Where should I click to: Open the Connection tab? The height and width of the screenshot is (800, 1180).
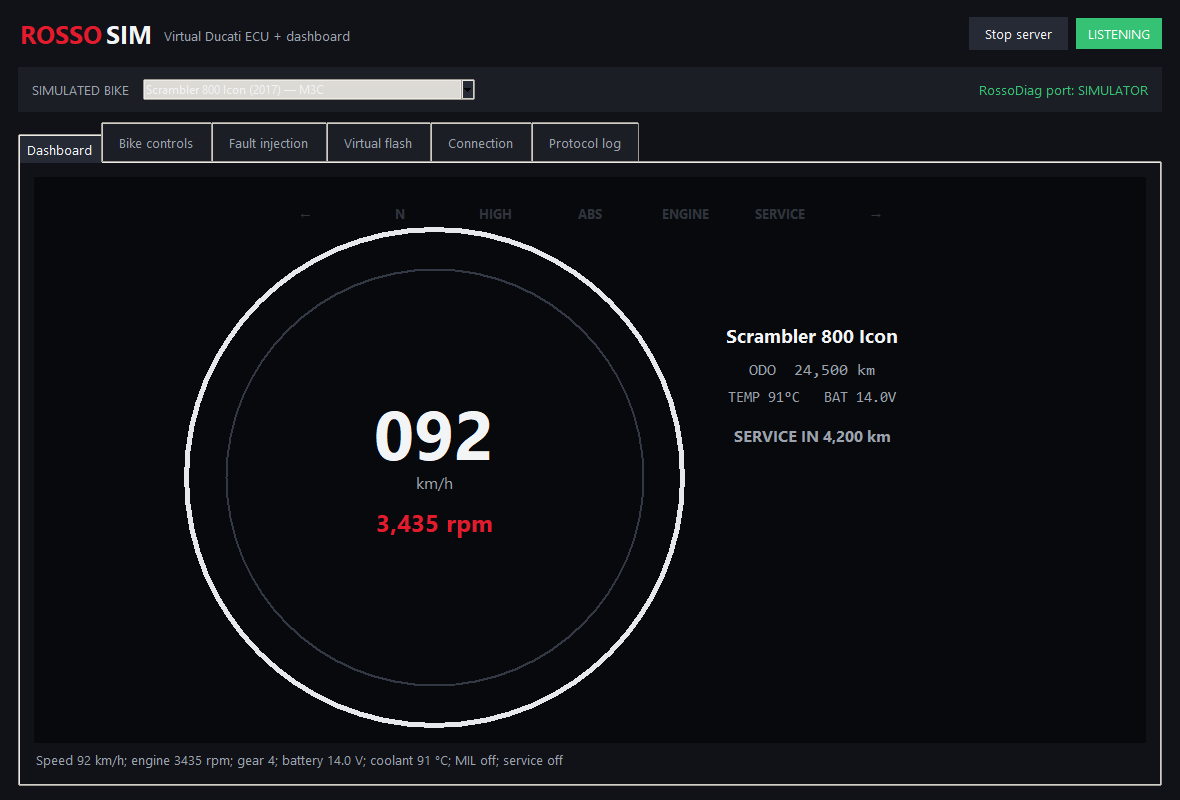(x=480, y=143)
